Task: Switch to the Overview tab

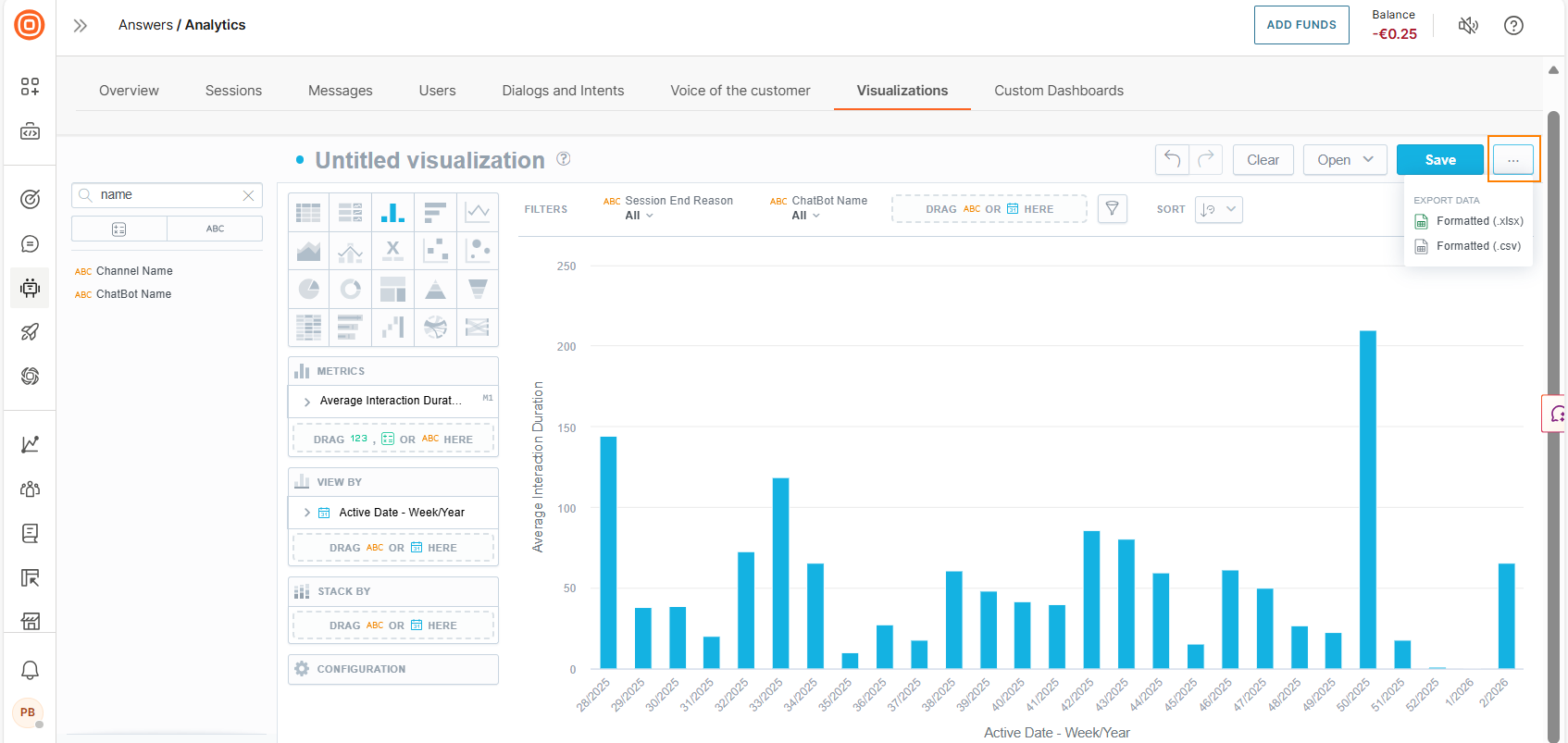Action: coord(129,91)
